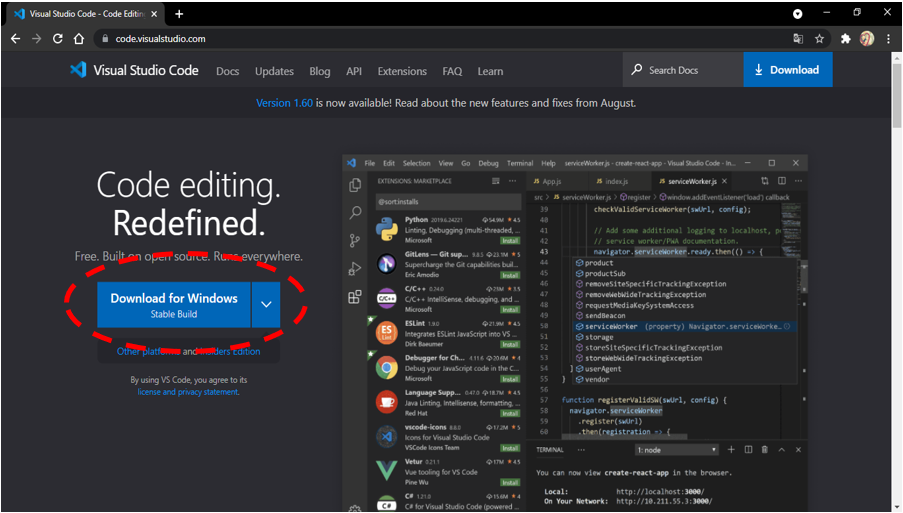Go to browser home page icon
The width and height of the screenshot is (903, 513).
pos(79,39)
